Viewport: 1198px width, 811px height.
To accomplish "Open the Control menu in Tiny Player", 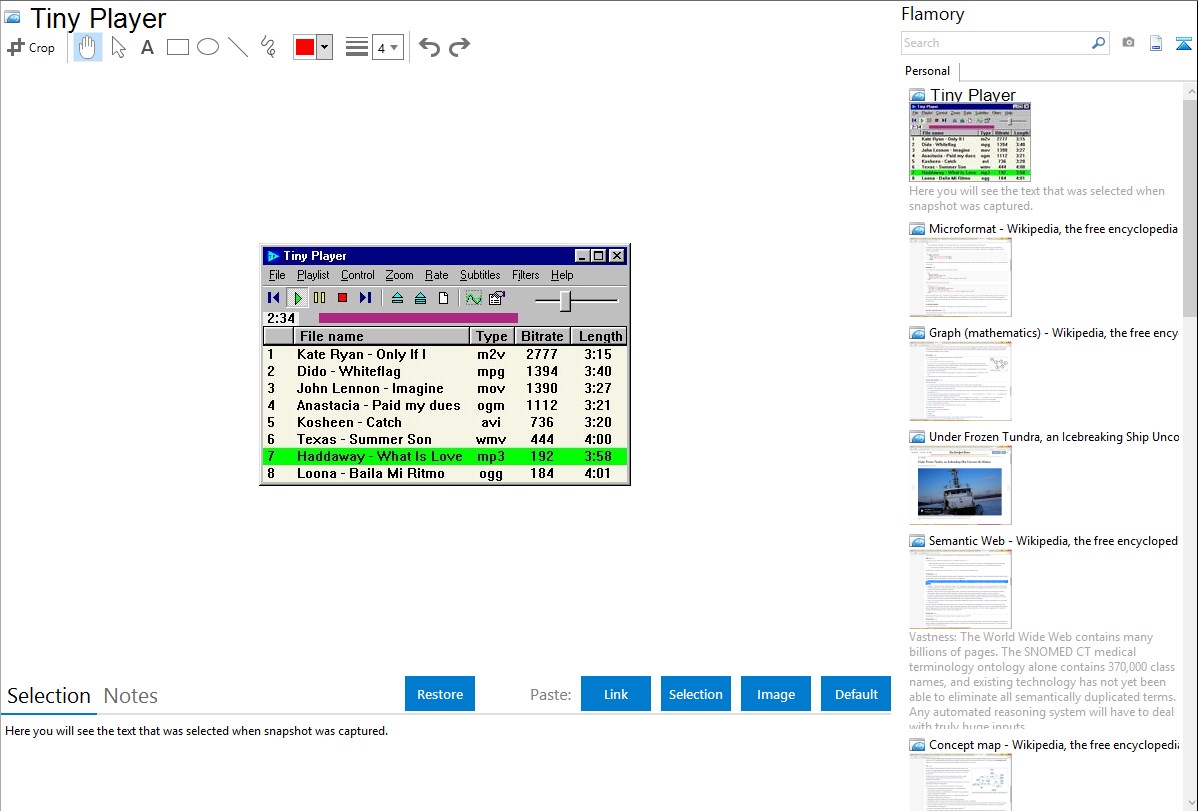I will pos(358,275).
